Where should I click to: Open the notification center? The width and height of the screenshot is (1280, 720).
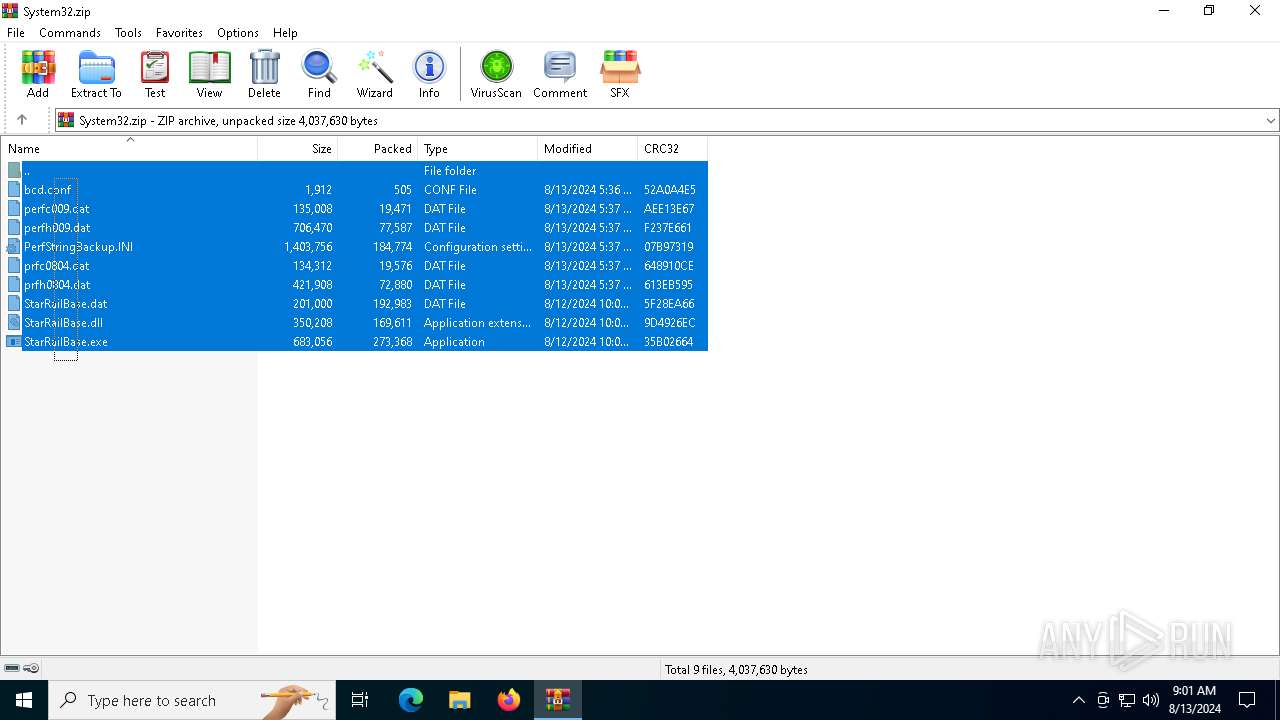[x=1247, y=700]
